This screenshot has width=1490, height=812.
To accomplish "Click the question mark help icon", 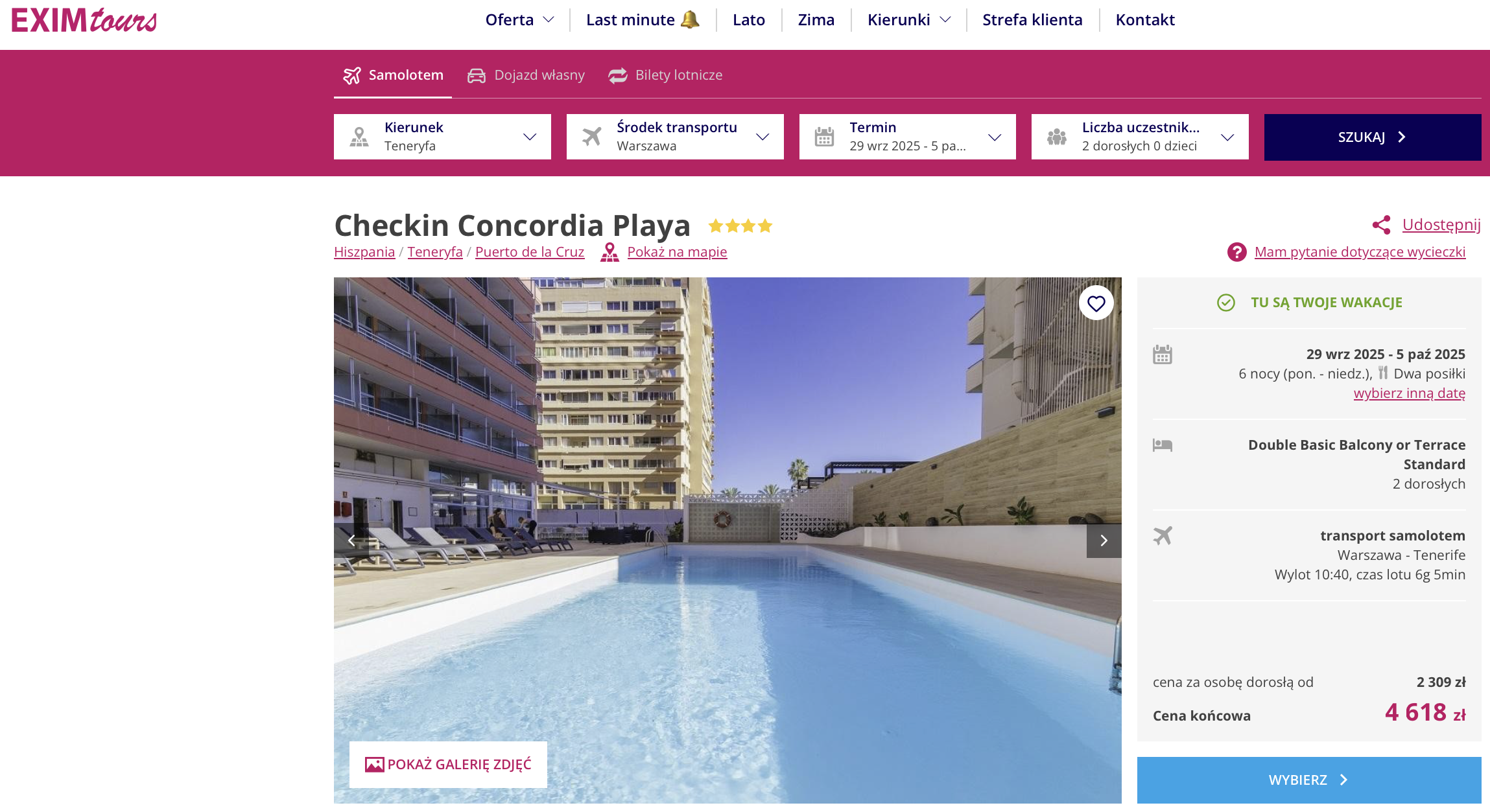I will click(x=1236, y=252).
